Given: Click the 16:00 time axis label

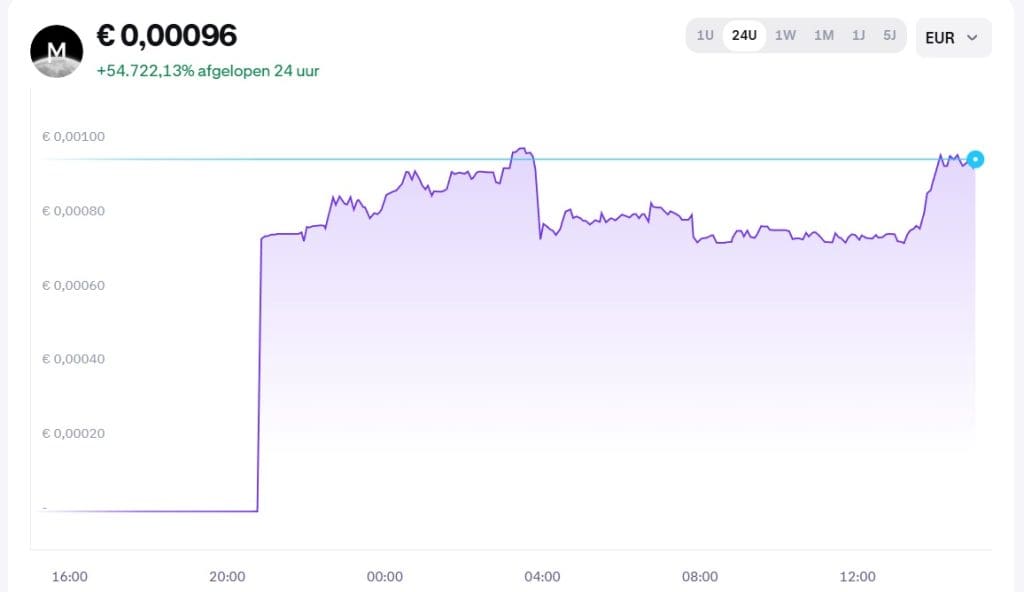Looking at the screenshot, I should click(x=69, y=576).
